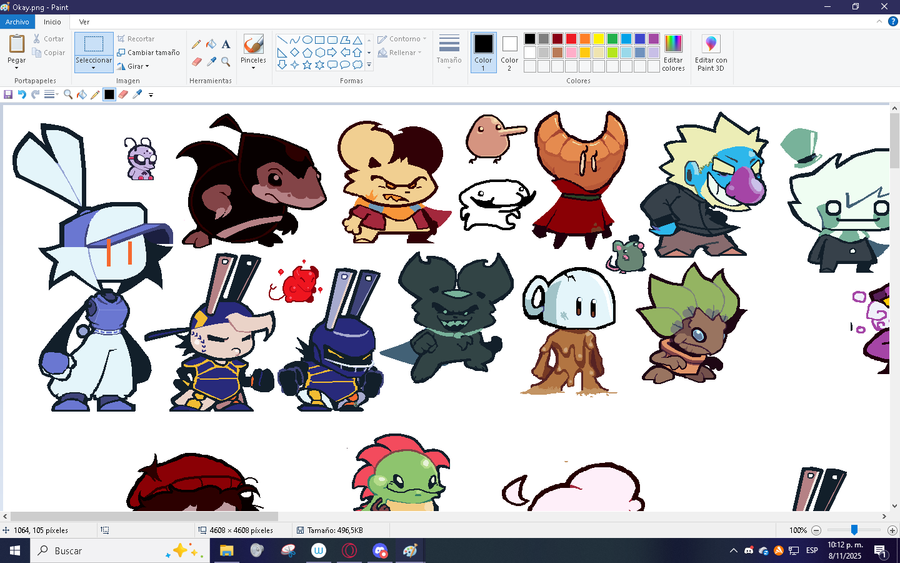Choose the pentagon shape
This screenshot has width=900, height=563.
pos(307,53)
